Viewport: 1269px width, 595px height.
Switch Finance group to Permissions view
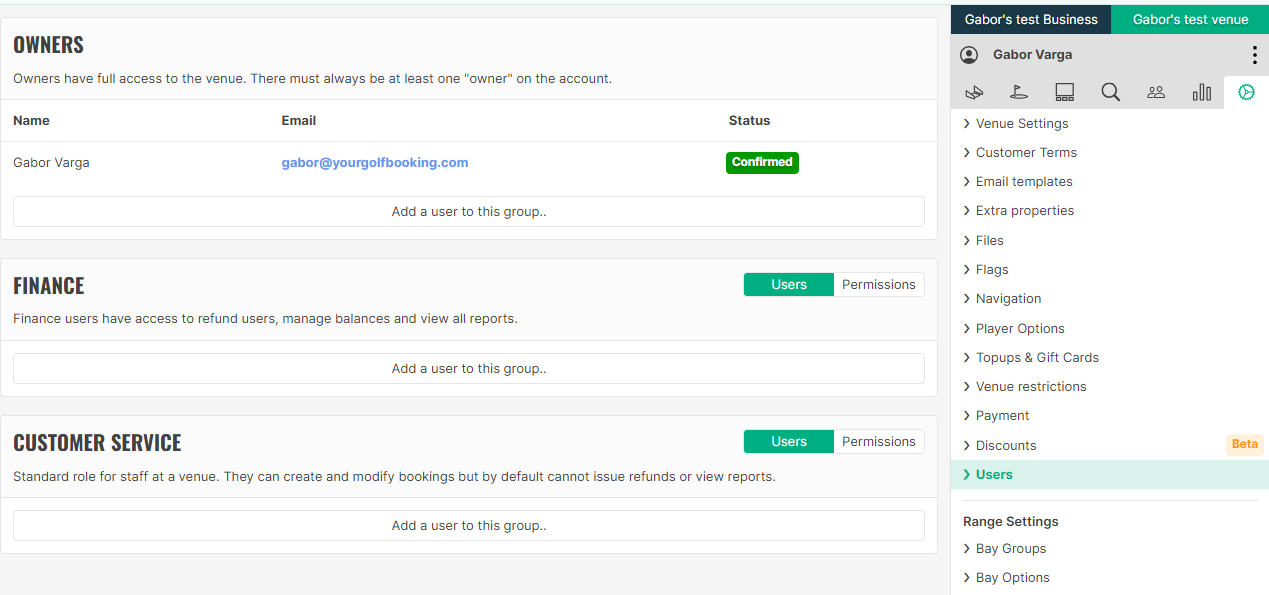pyautogui.click(x=878, y=285)
